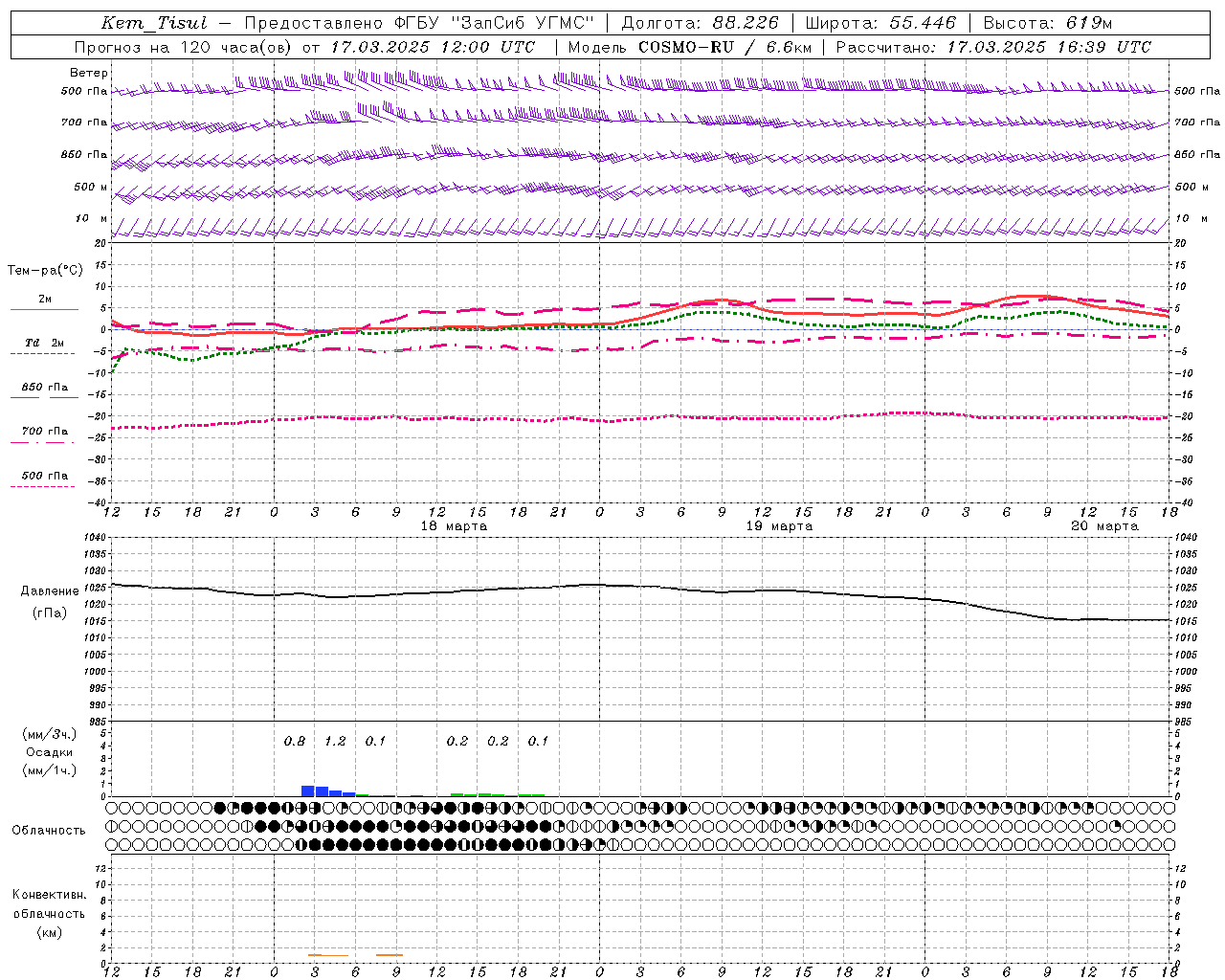The image size is (1225, 980).
Task: Click the "Давление" pressure panel label
Action: (x=49, y=591)
